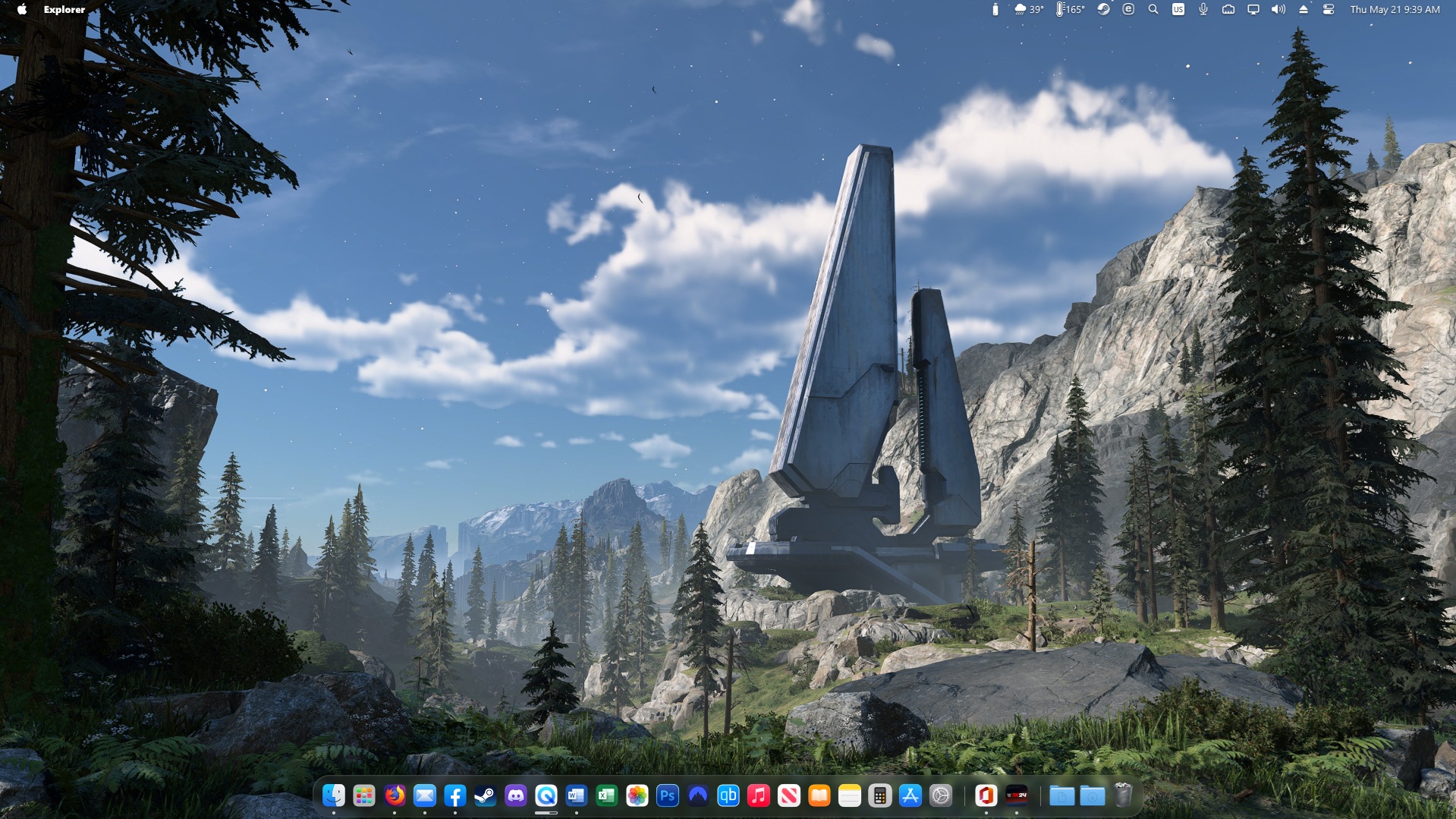The image size is (1456, 819).
Task: Open Notes app from the dock
Action: point(850,795)
